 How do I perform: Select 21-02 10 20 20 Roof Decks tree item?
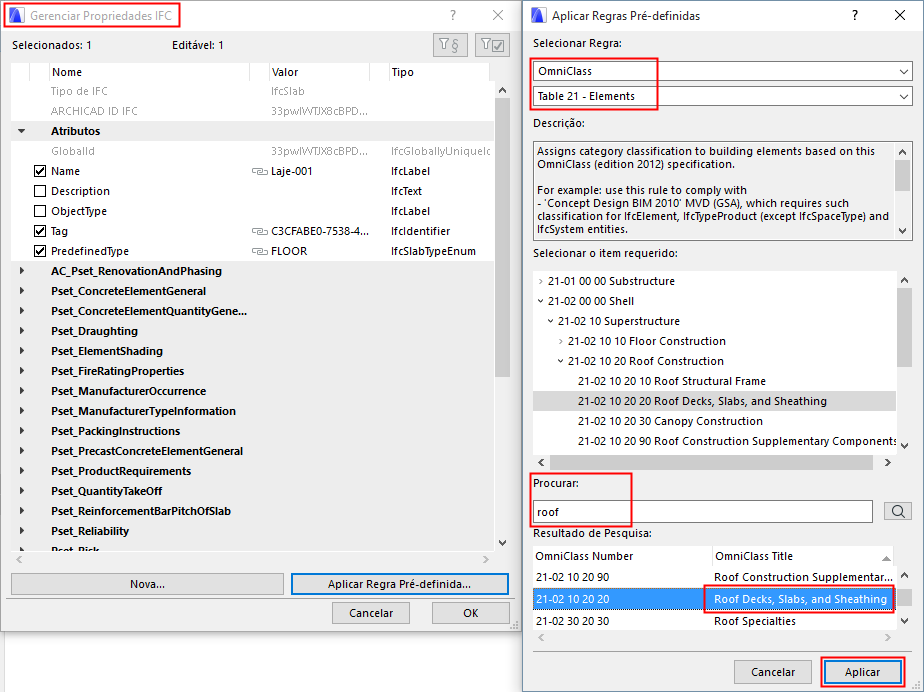pos(702,401)
